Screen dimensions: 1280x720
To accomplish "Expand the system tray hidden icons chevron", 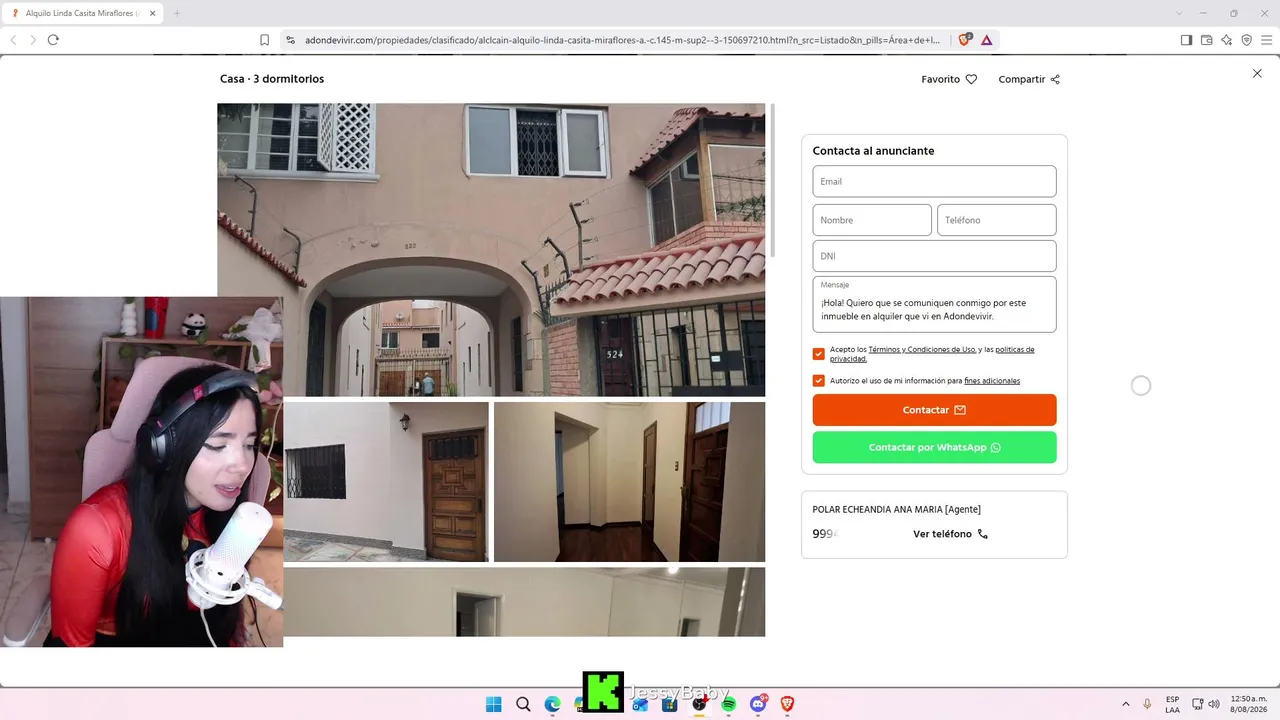I will coord(1125,704).
